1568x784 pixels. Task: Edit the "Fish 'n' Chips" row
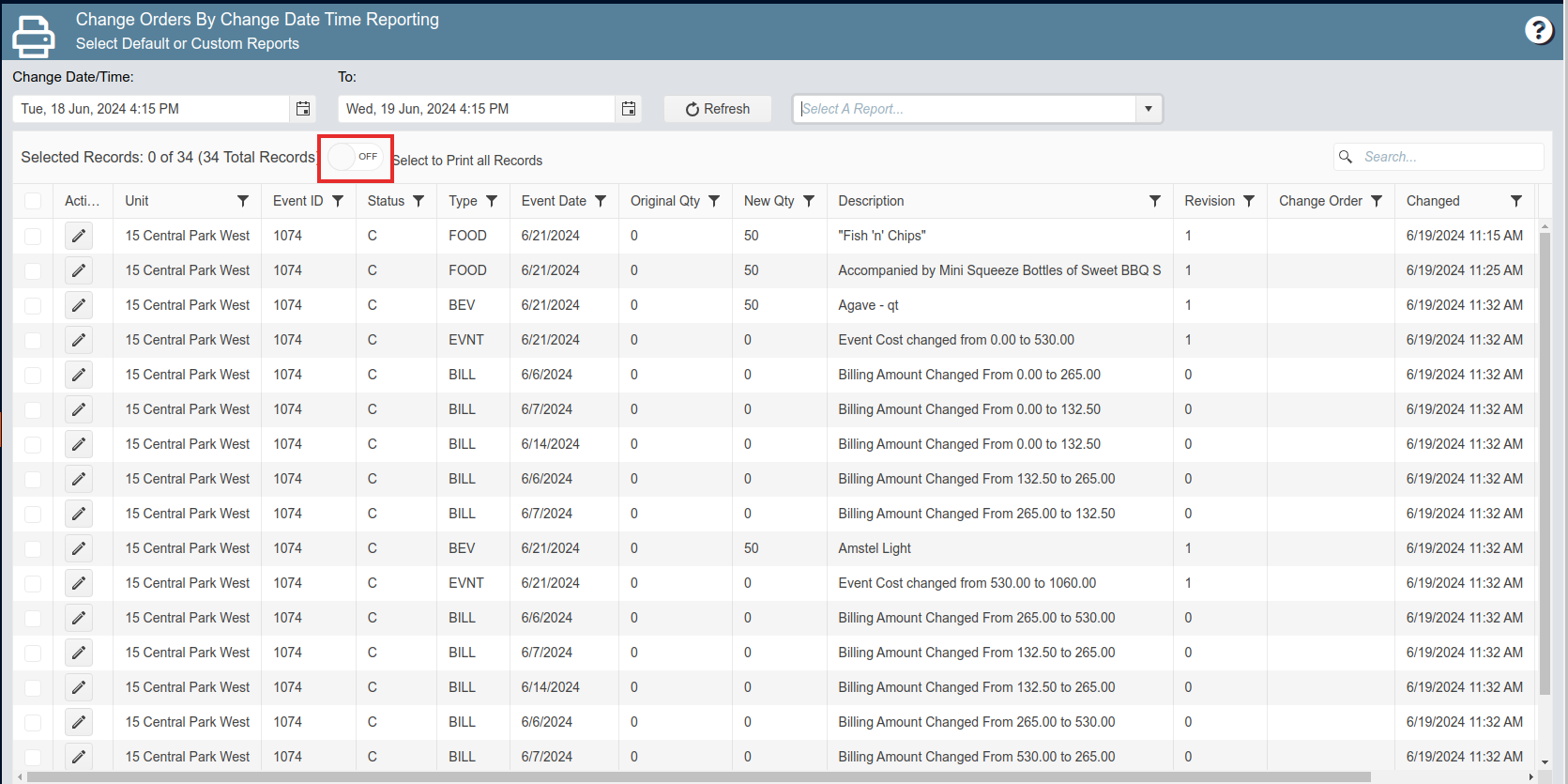point(79,236)
